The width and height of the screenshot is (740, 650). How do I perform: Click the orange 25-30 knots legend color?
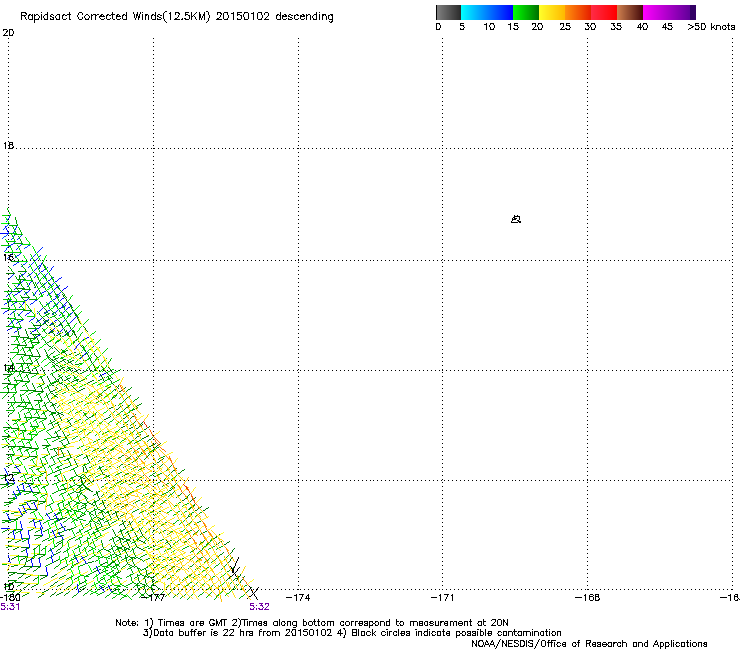578,12
